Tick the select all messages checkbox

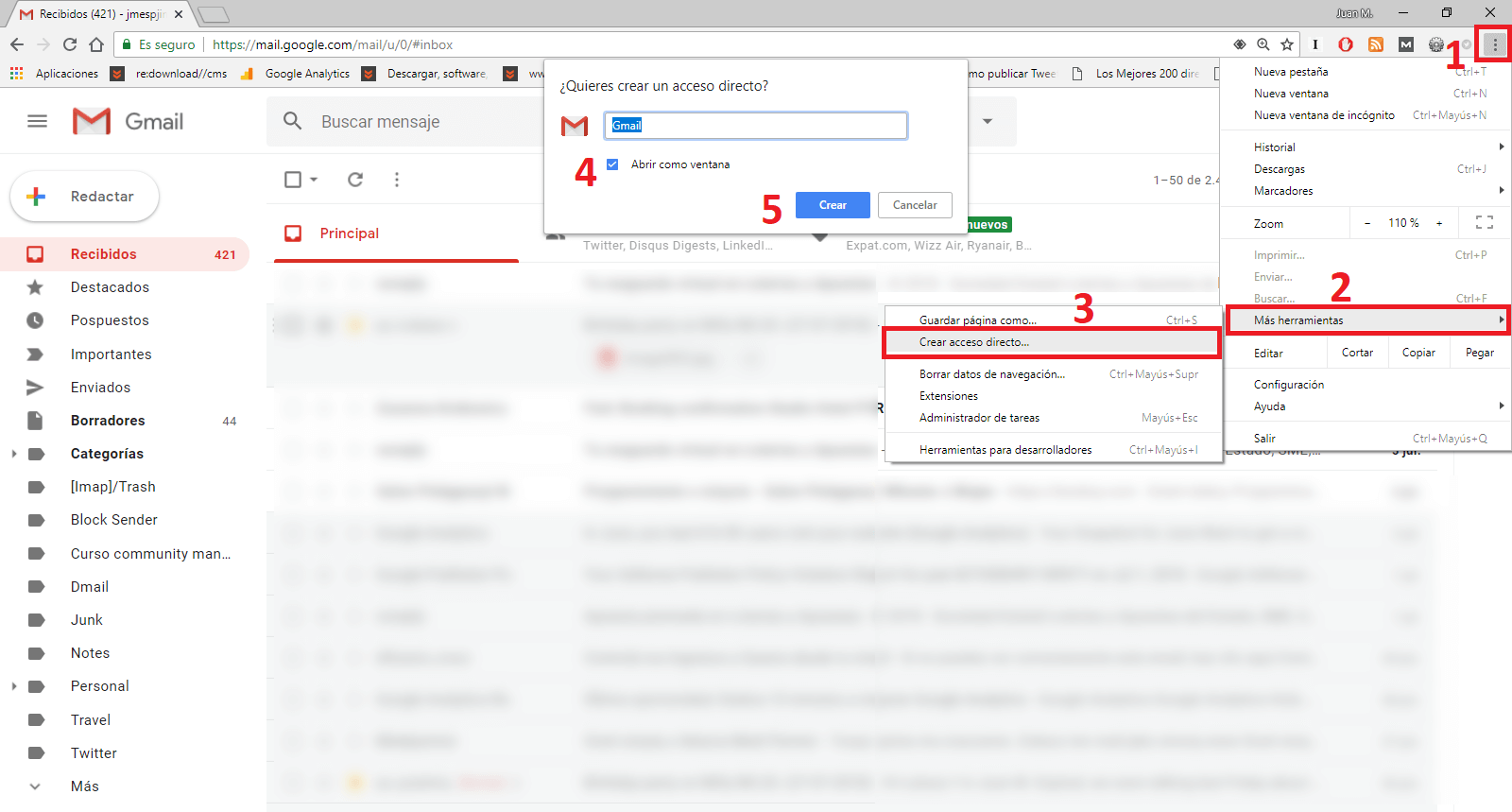click(293, 180)
